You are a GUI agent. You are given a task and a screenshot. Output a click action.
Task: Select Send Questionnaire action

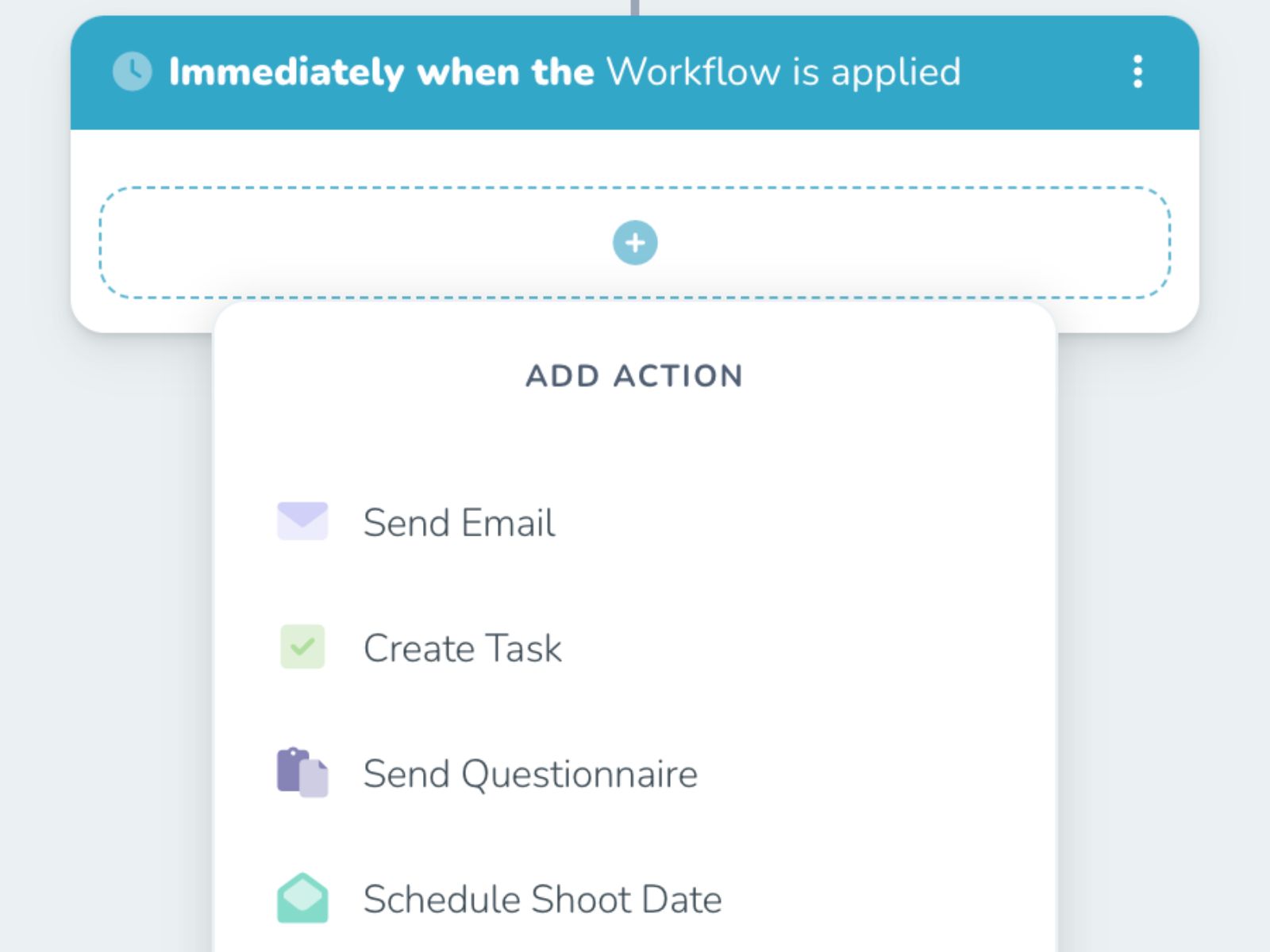coord(529,773)
